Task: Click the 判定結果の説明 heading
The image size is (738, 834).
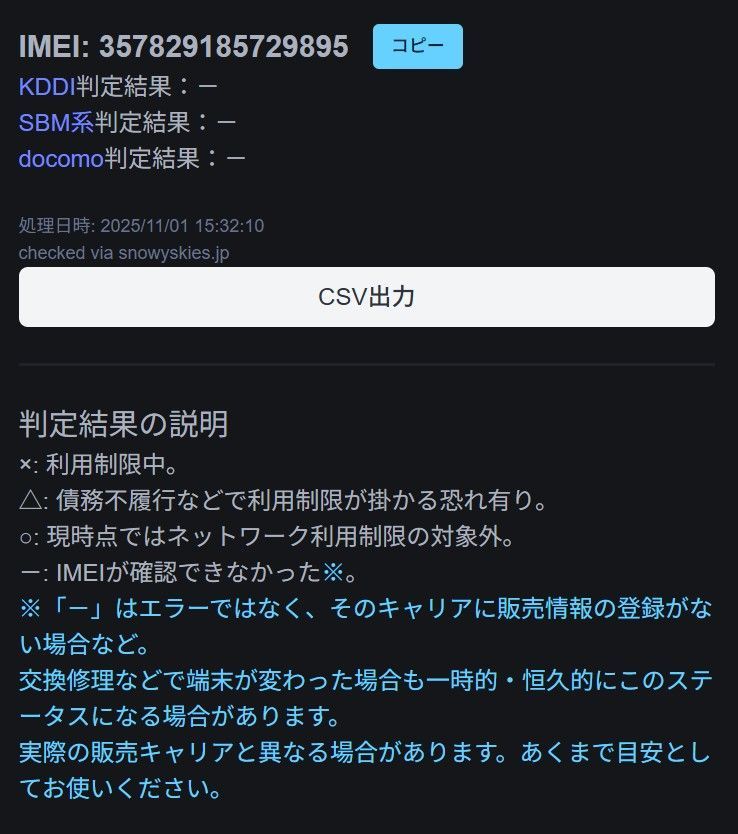Action: [123, 424]
